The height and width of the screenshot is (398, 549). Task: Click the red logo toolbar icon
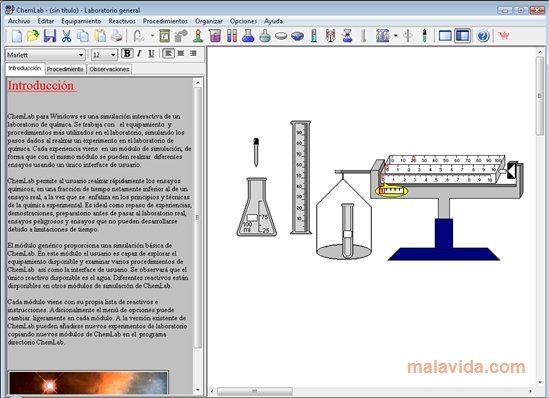(x=503, y=36)
